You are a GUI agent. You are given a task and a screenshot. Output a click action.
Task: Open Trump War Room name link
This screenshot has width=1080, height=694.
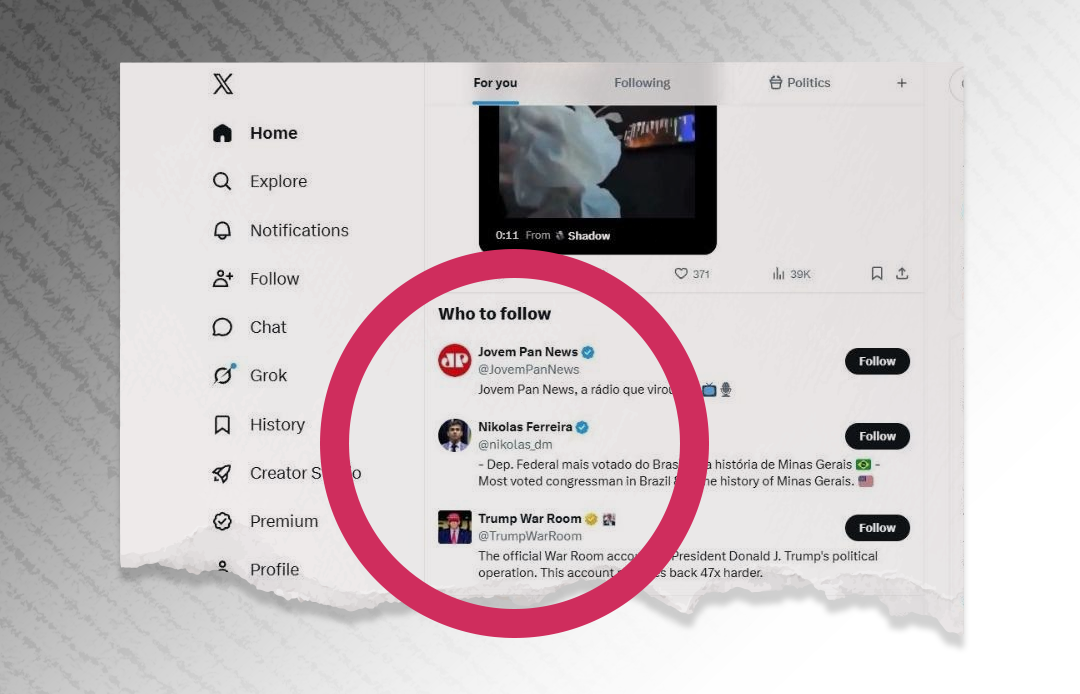pyautogui.click(x=530, y=518)
